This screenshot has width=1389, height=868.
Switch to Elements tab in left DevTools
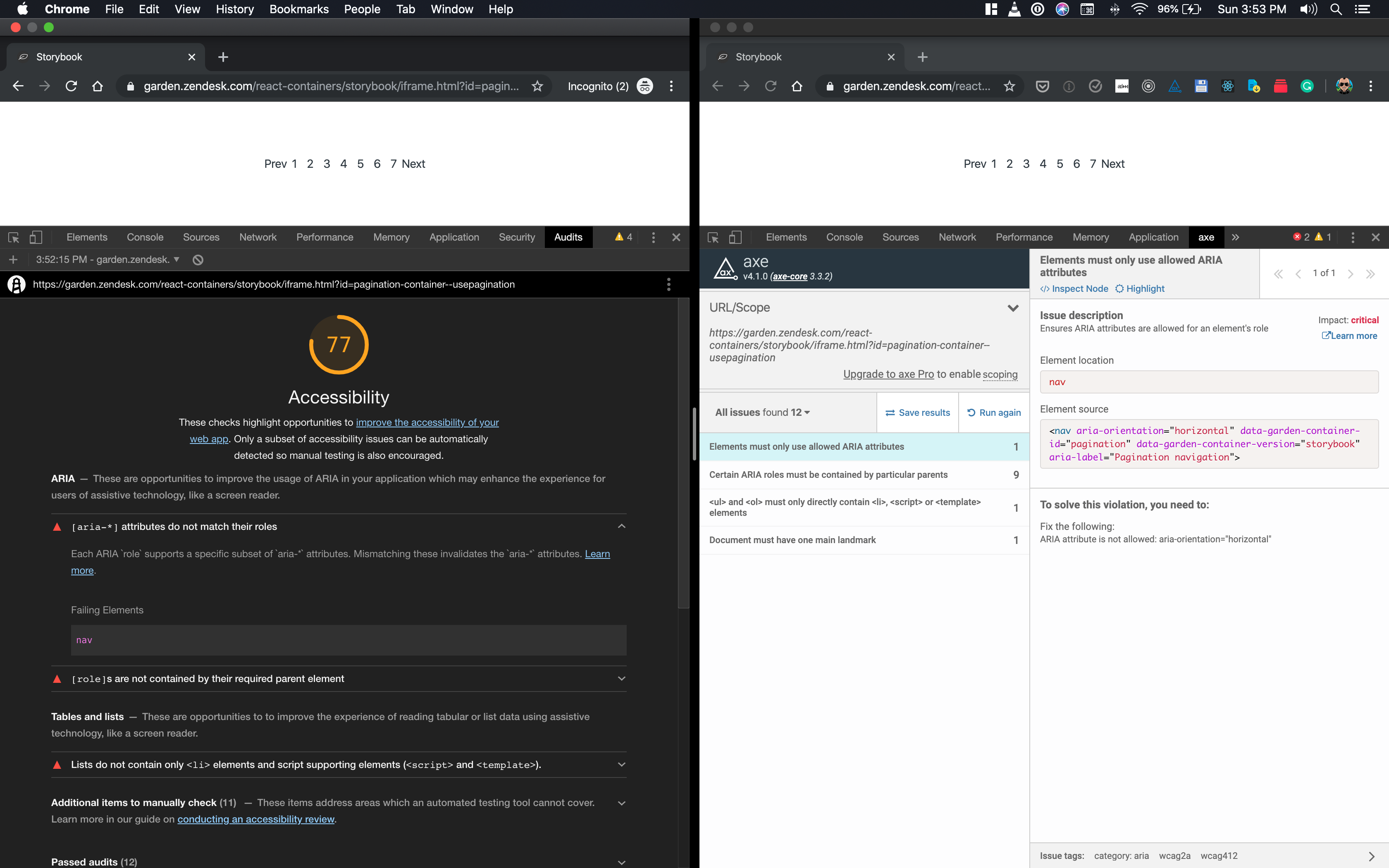pyautogui.click(x=87, y=237)
